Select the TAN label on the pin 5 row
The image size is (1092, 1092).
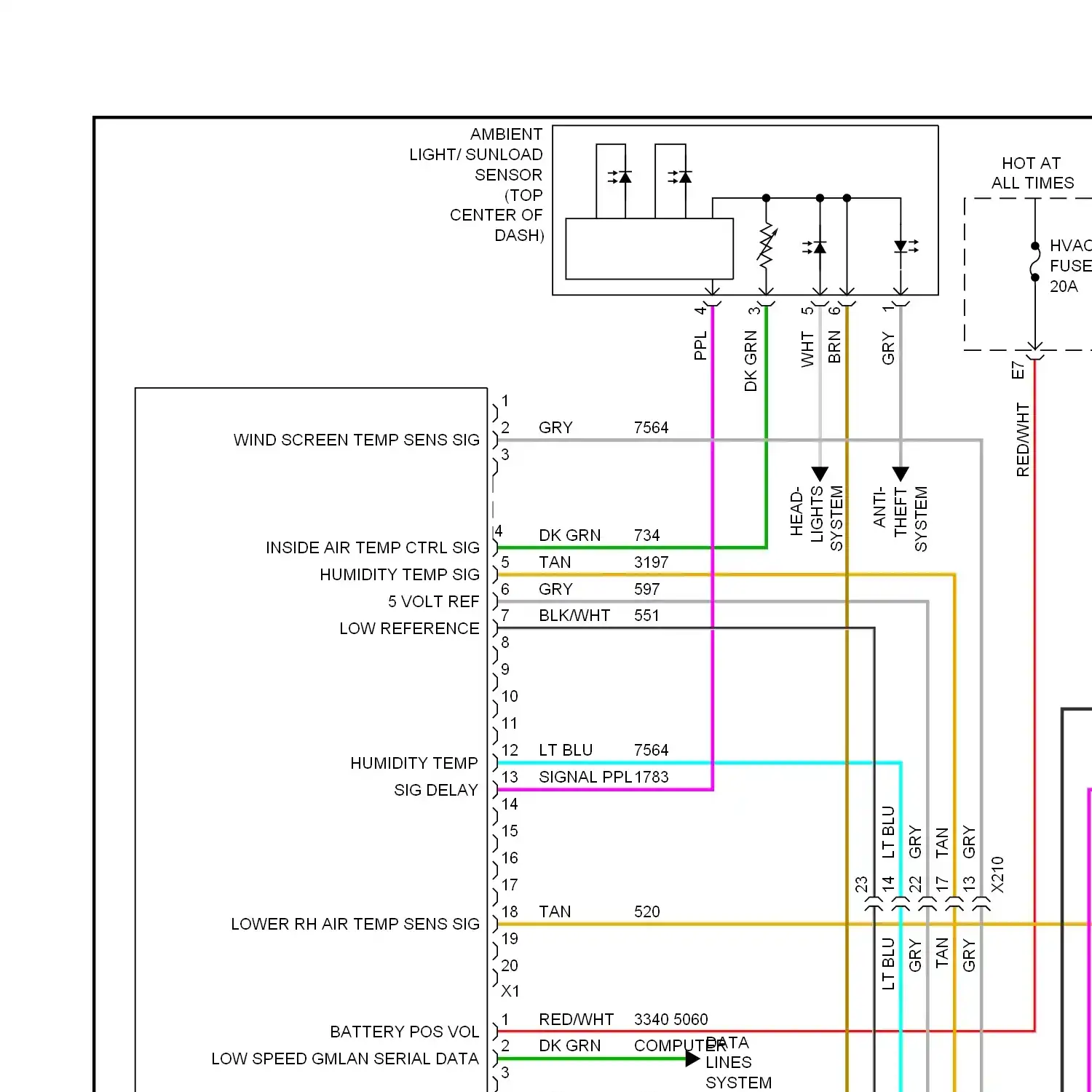tap(555, 562)
